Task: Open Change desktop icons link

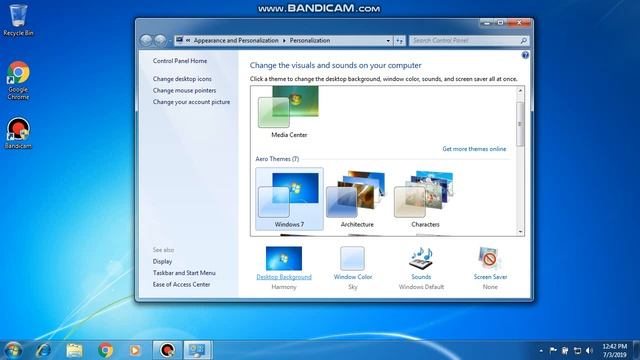Action: click(182, 79)
